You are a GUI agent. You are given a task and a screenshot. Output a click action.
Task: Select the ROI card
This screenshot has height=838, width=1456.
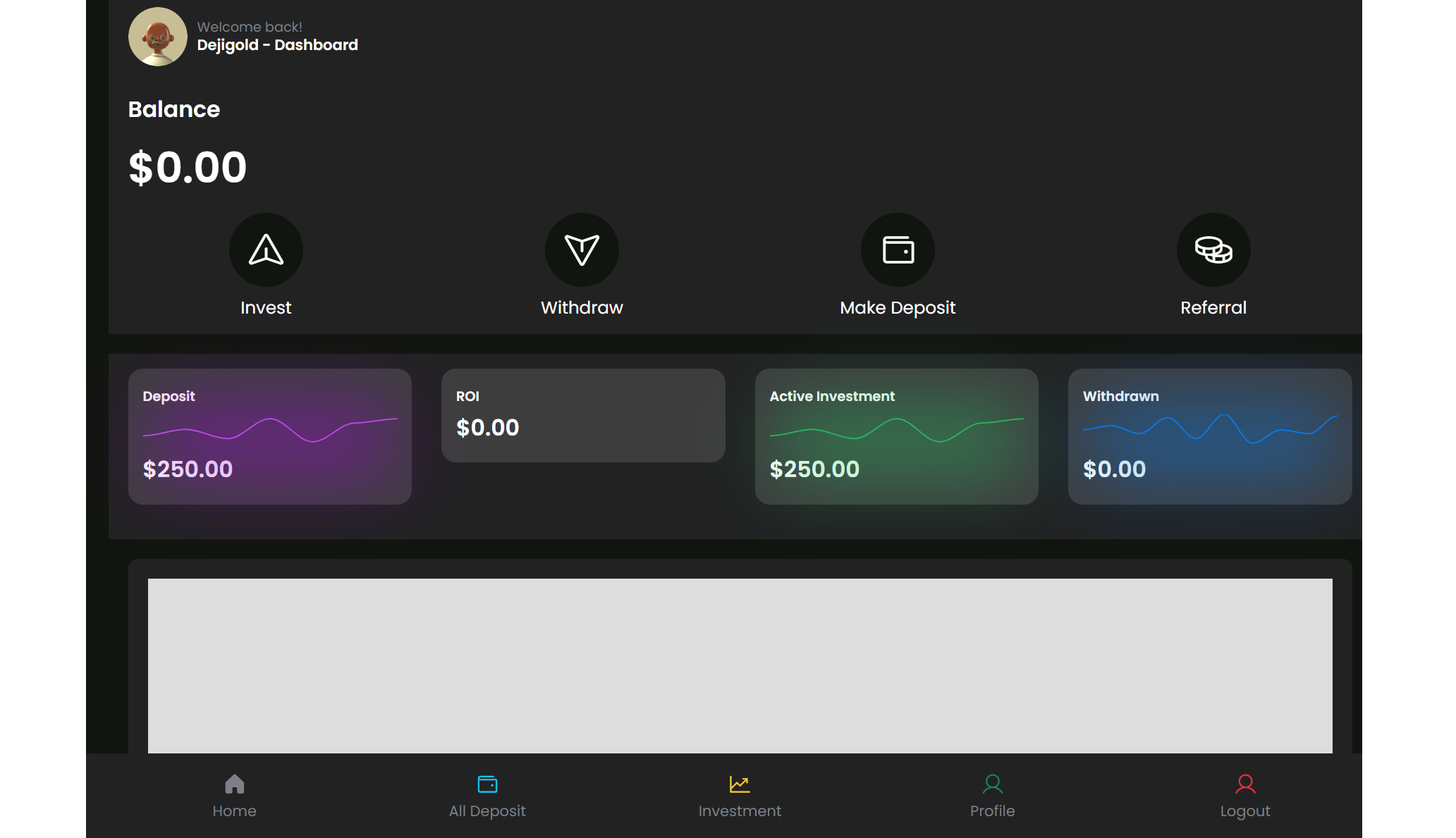point(582,416)
